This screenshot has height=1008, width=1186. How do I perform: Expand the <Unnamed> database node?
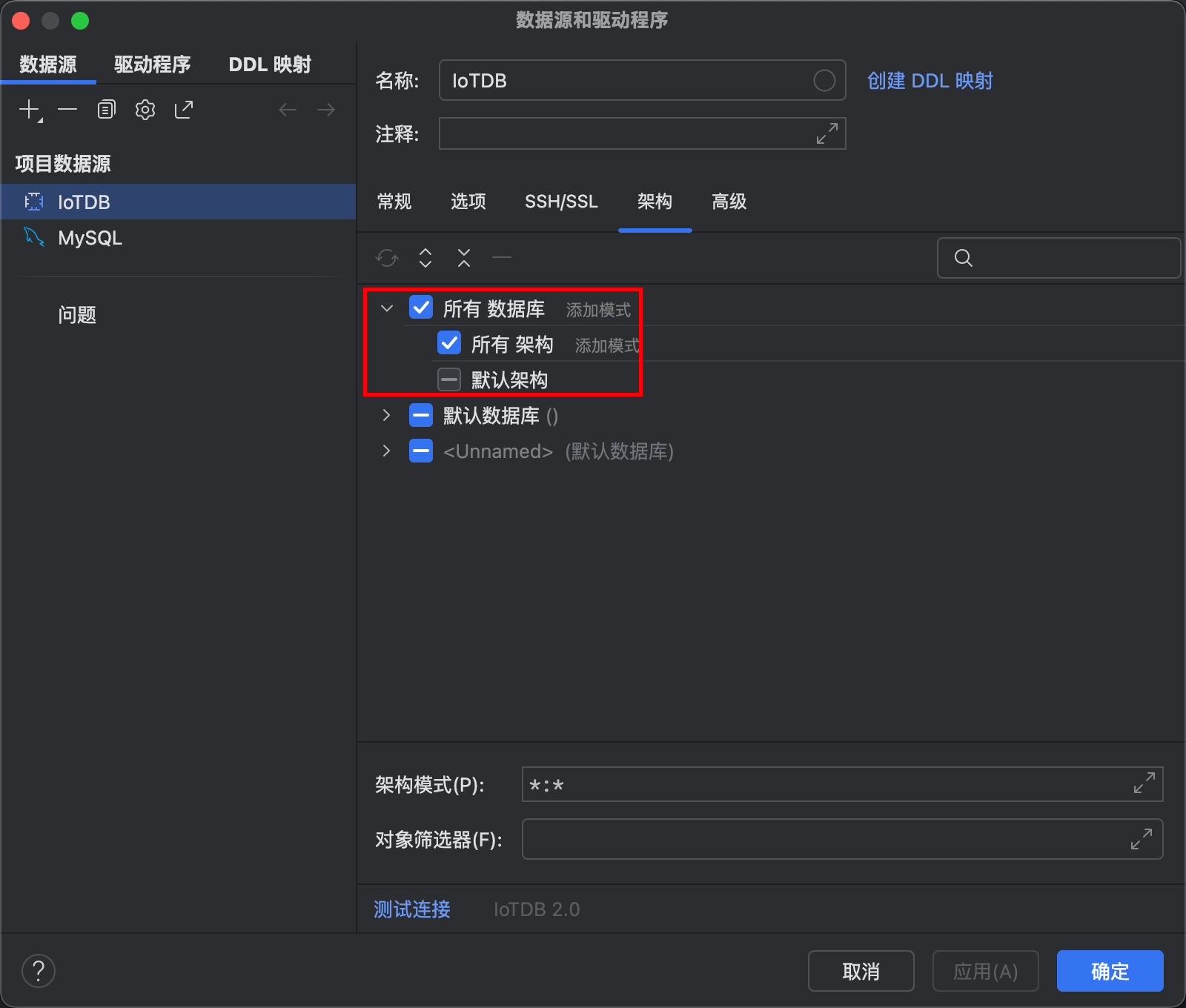(387, 451)
